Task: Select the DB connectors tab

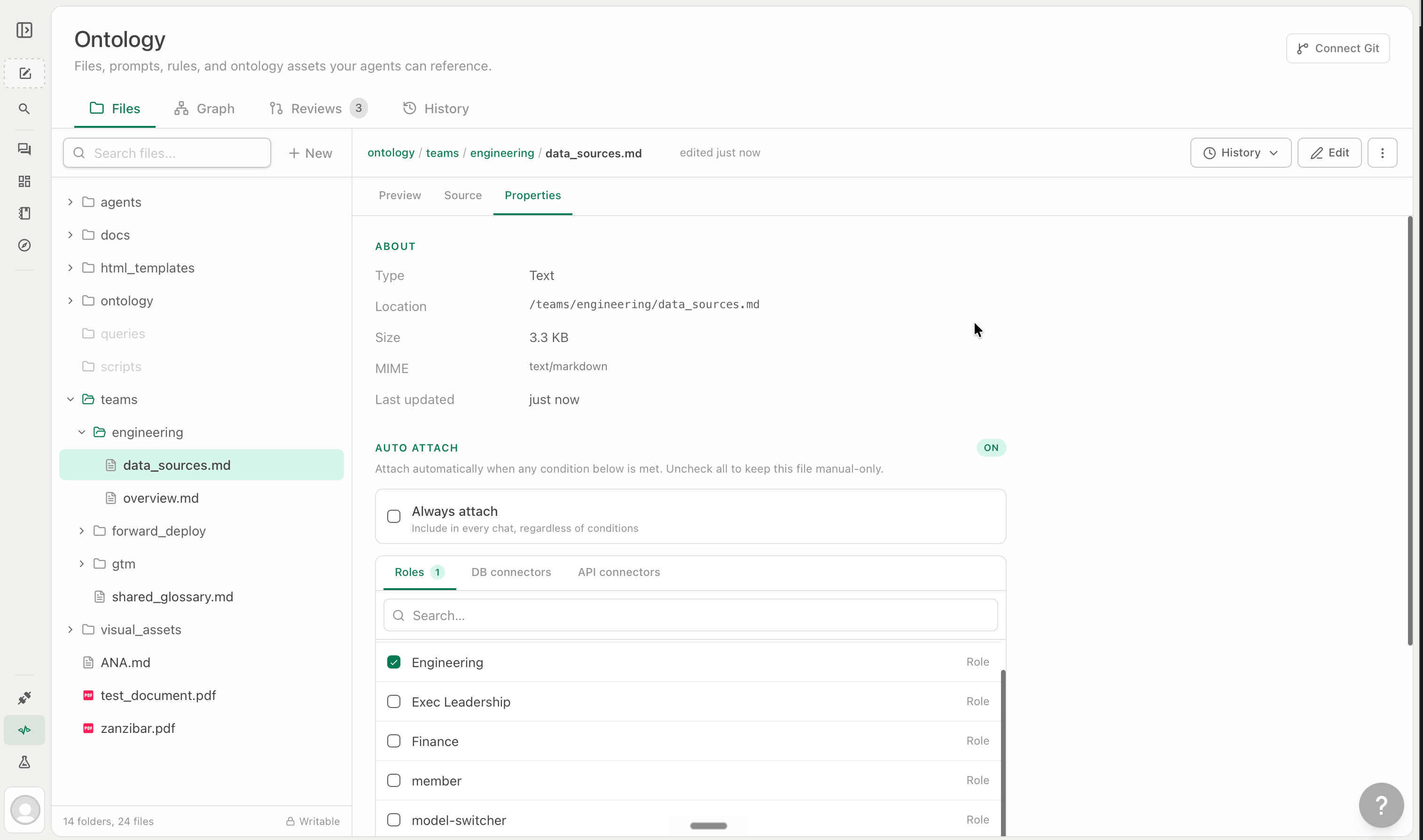Action: (511, 572)
